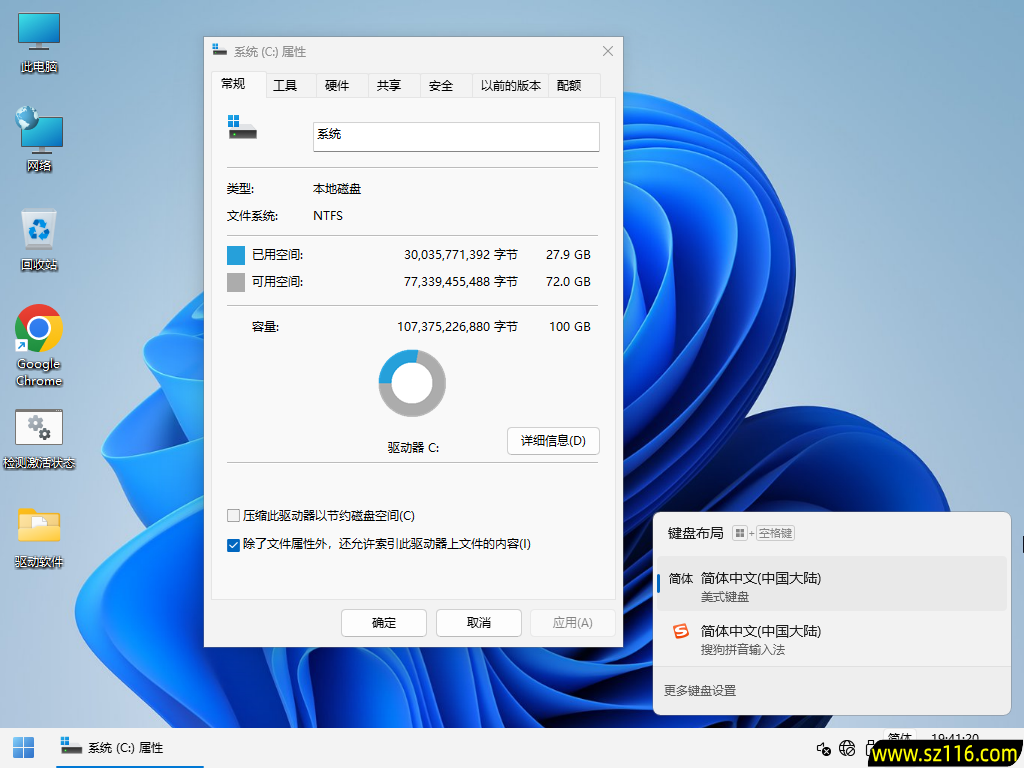Viewport: 1024px width, 768px height.
Task: Click the 详细信息(D) button
Action: pyautogui.click(x=553, y=440)
